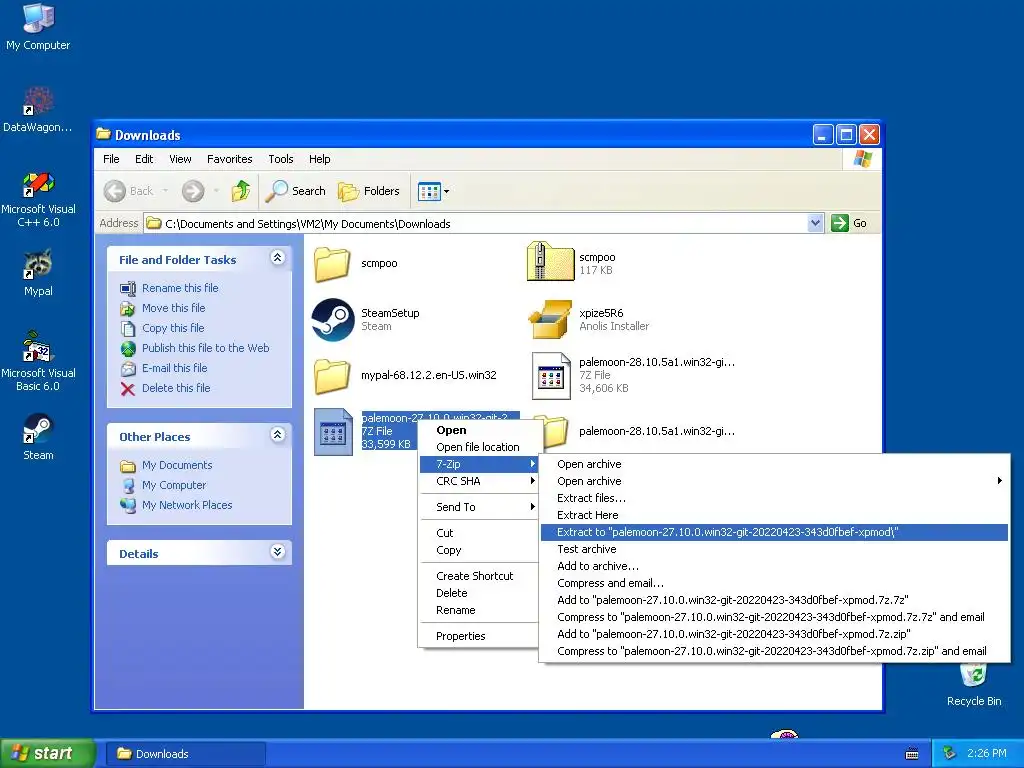Select the xpize5R6 Anolis Installer
Screen dimensions: 1024x768
(550, 319)
